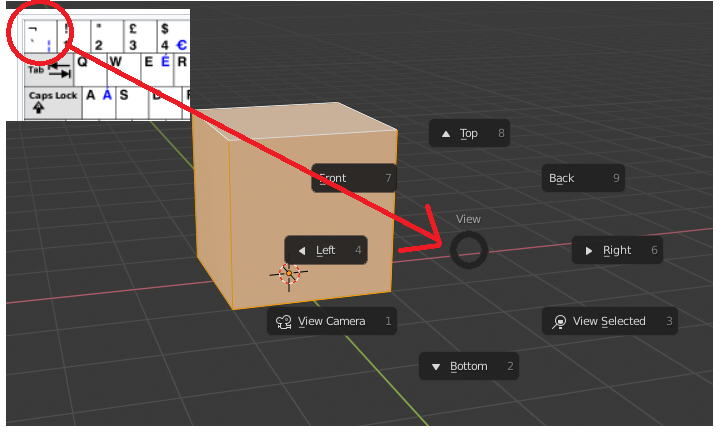Choose Front view pie option
The height and width of the screenshot is (435, 722).
[354, 178]
